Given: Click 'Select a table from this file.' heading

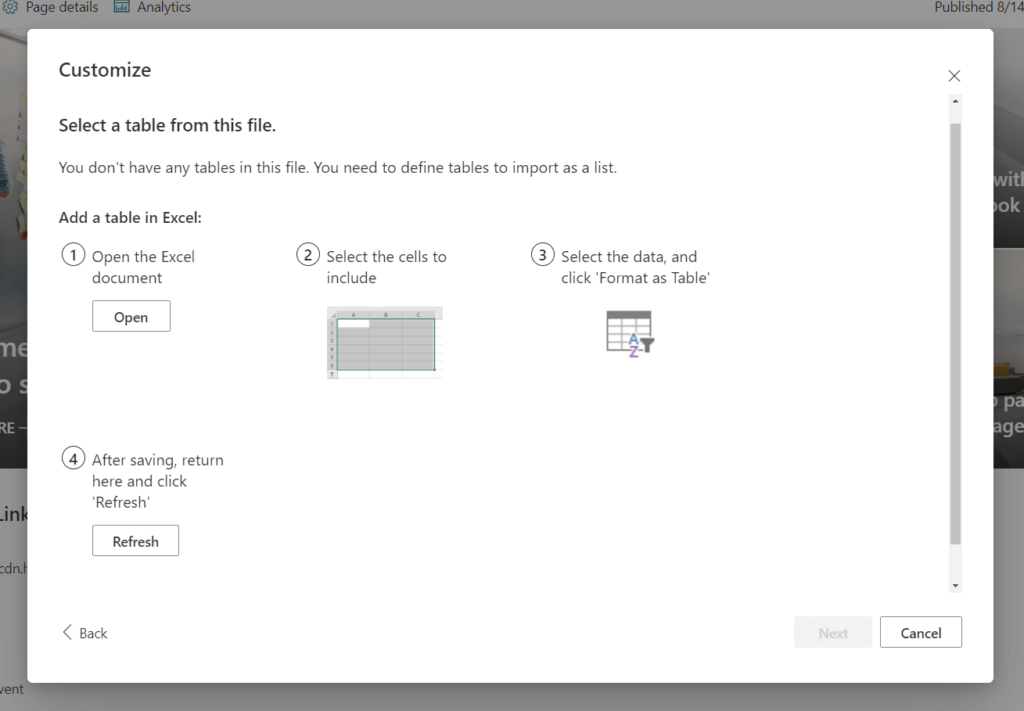Looking at the screenshot, I should click(167, 125).
